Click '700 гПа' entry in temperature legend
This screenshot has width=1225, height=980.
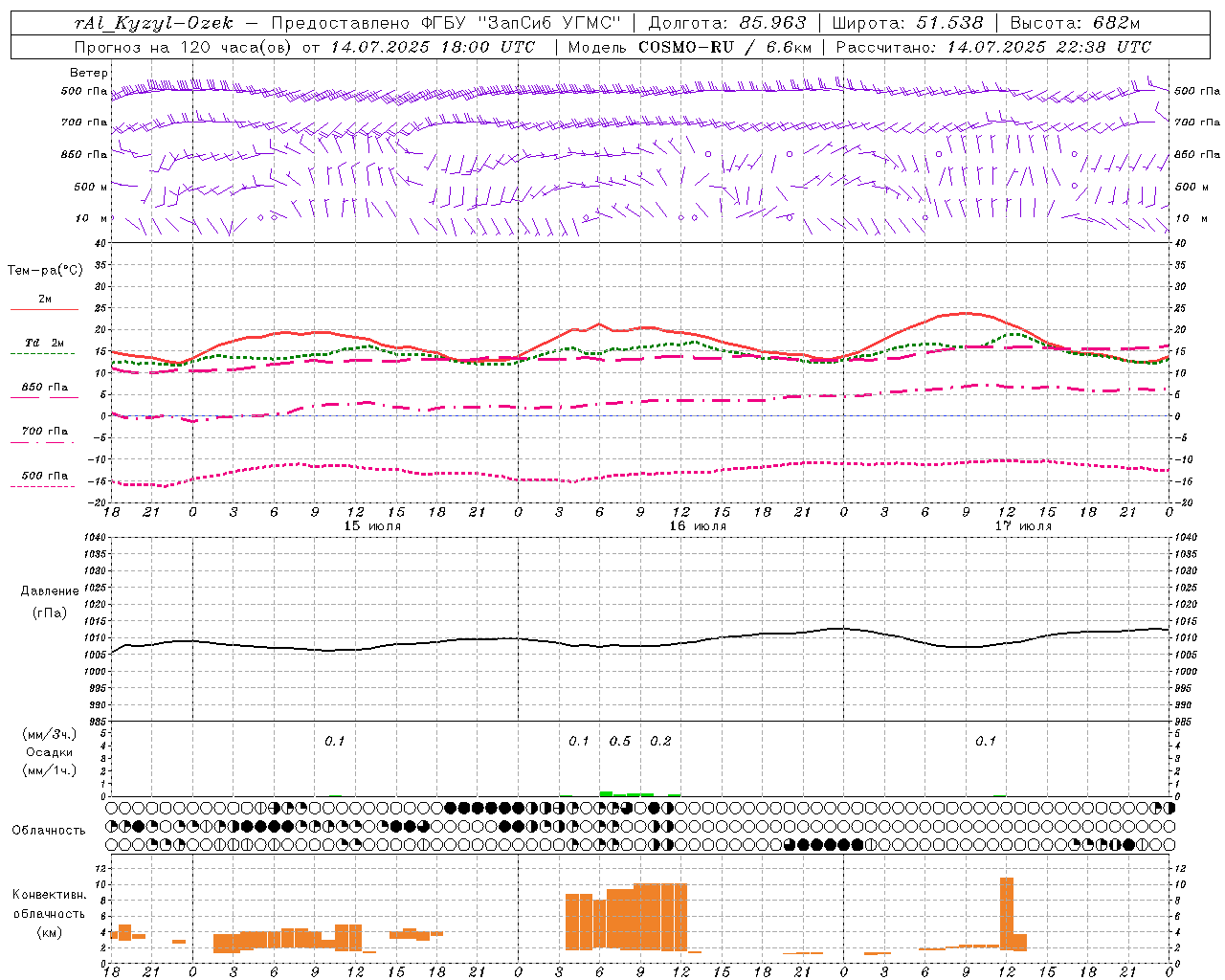pos(45,432)
